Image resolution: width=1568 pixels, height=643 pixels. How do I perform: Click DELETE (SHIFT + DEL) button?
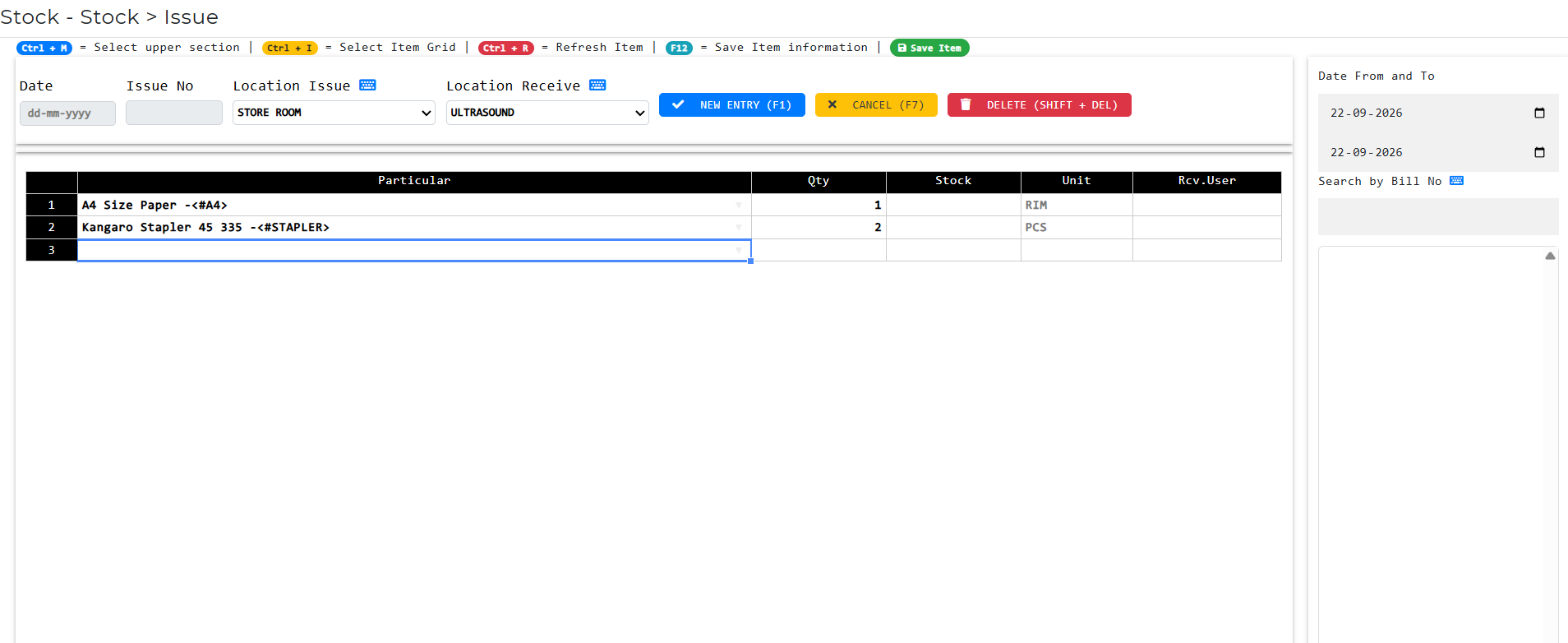coord(1039,105)
